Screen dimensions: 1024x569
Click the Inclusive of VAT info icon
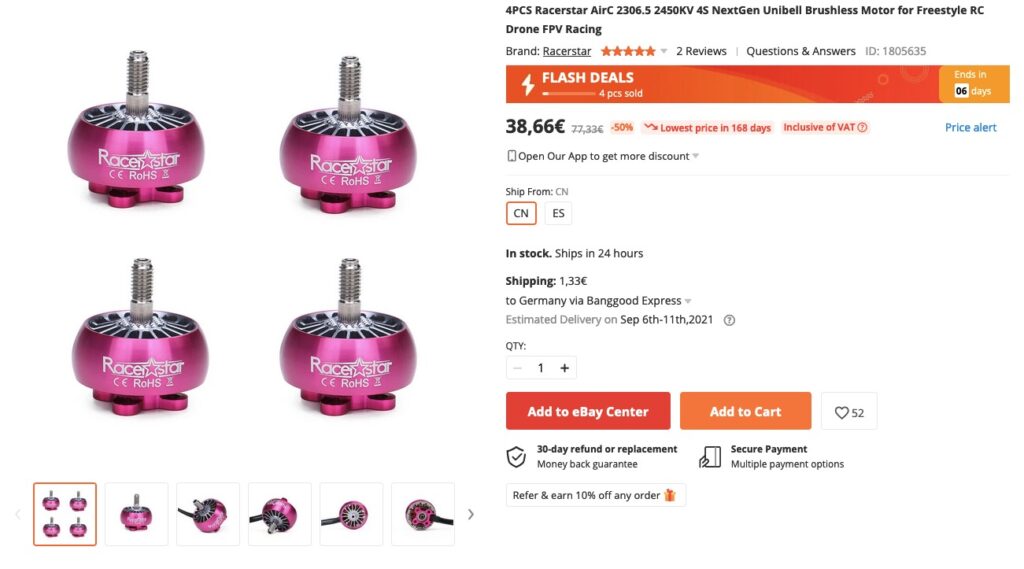click(863, 128)
